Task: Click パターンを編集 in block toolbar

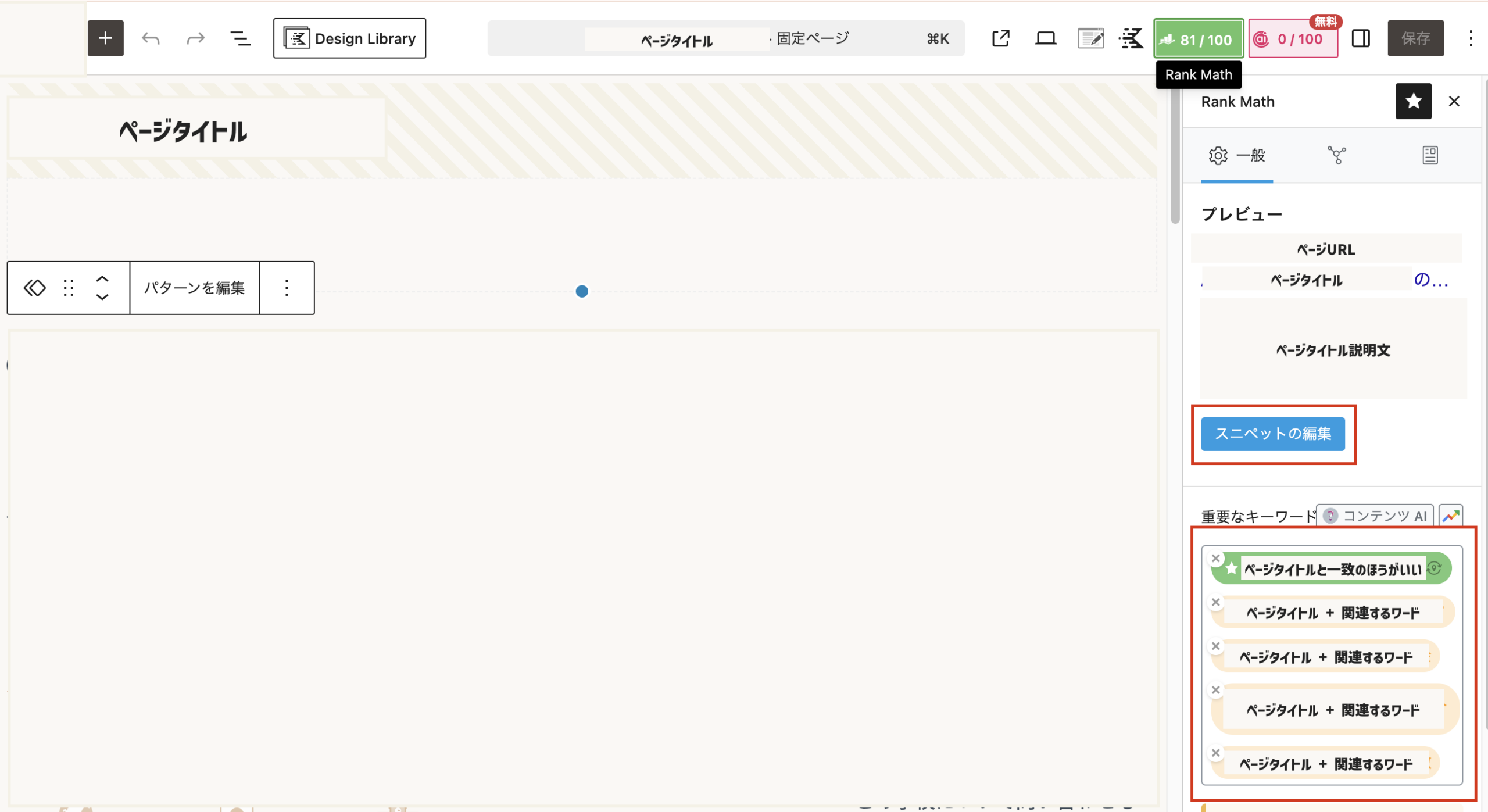Action: point(194,288)
